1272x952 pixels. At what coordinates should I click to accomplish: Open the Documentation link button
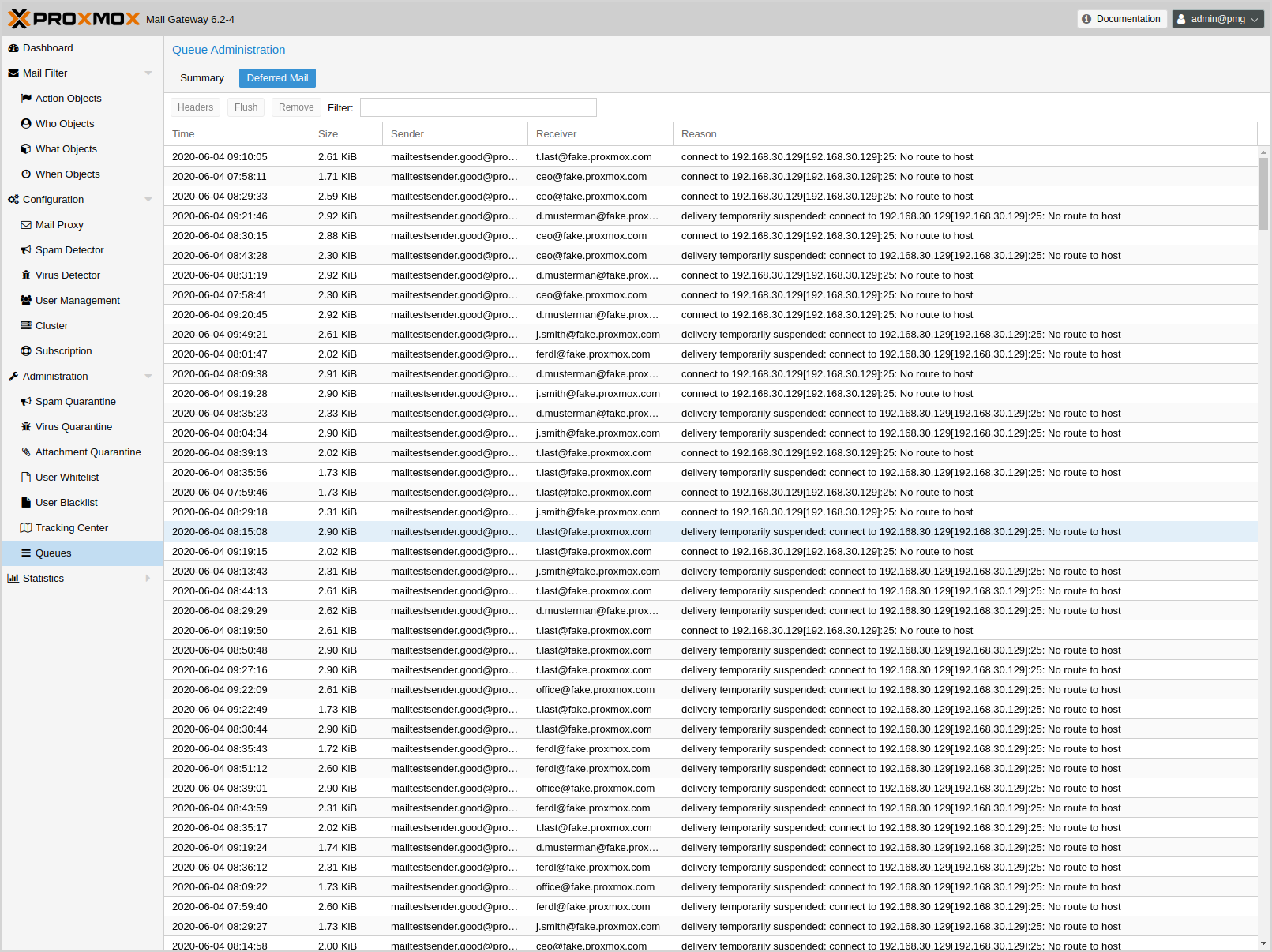point(1121,19)
